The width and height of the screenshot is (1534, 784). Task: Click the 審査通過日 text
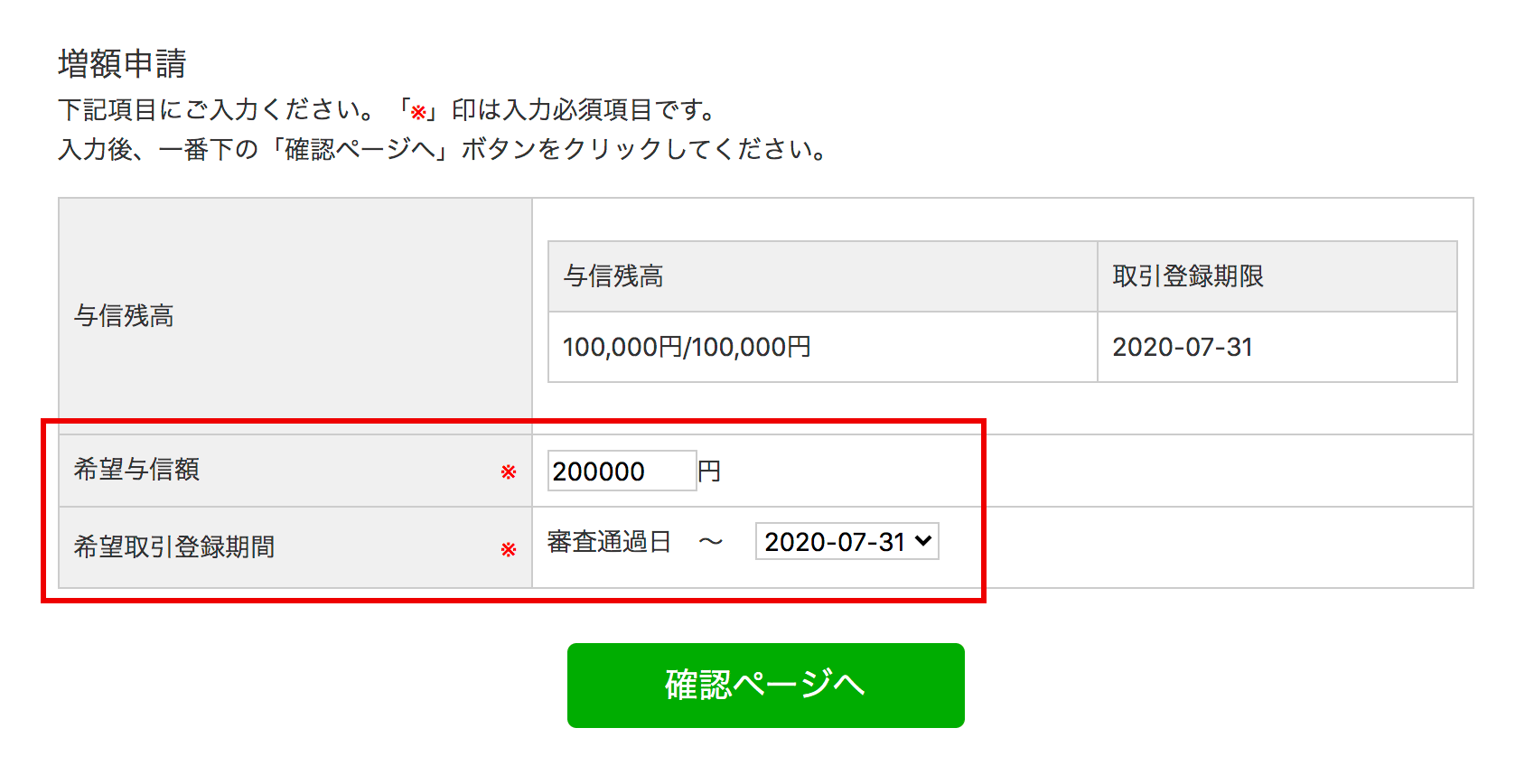(x=609, y=542)
